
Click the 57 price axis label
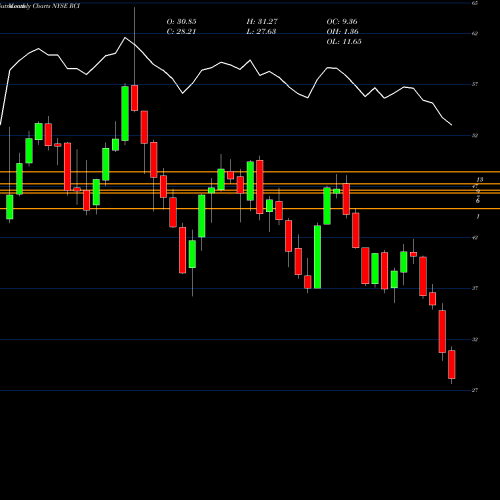[475, 84]
